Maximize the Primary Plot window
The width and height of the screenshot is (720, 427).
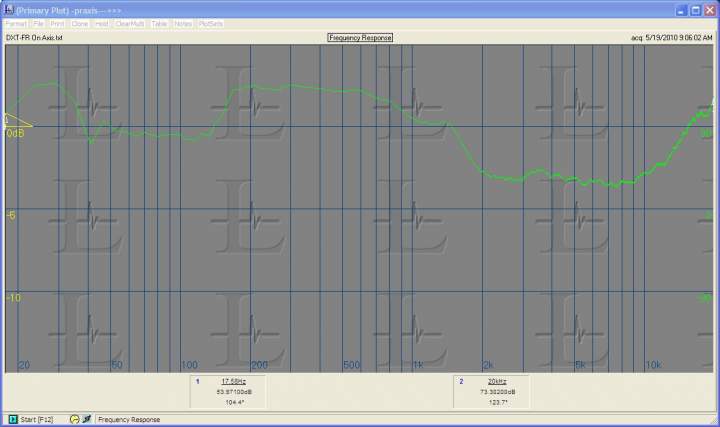pyautogui.click(x=696, y=11)
